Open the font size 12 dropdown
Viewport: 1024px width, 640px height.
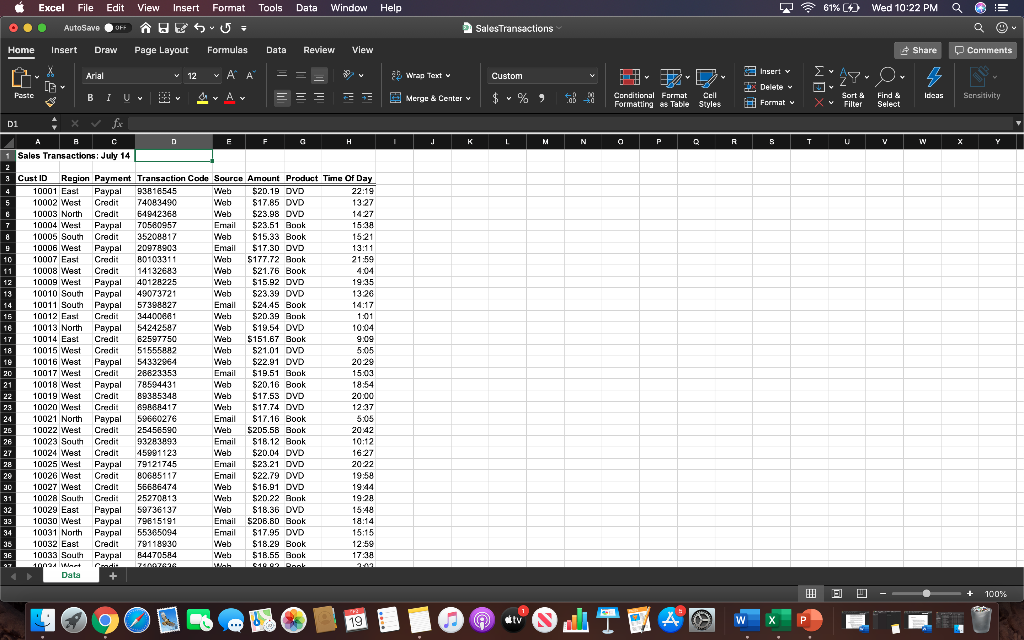pyautogui.click(x=216, y=76)
